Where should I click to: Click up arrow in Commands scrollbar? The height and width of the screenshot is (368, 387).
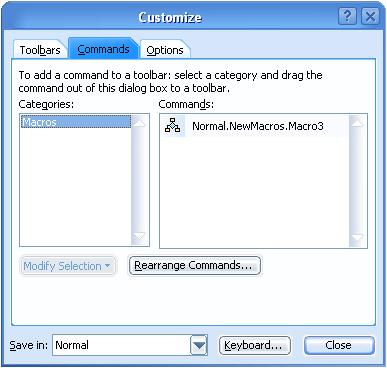(x=357, y=123)
